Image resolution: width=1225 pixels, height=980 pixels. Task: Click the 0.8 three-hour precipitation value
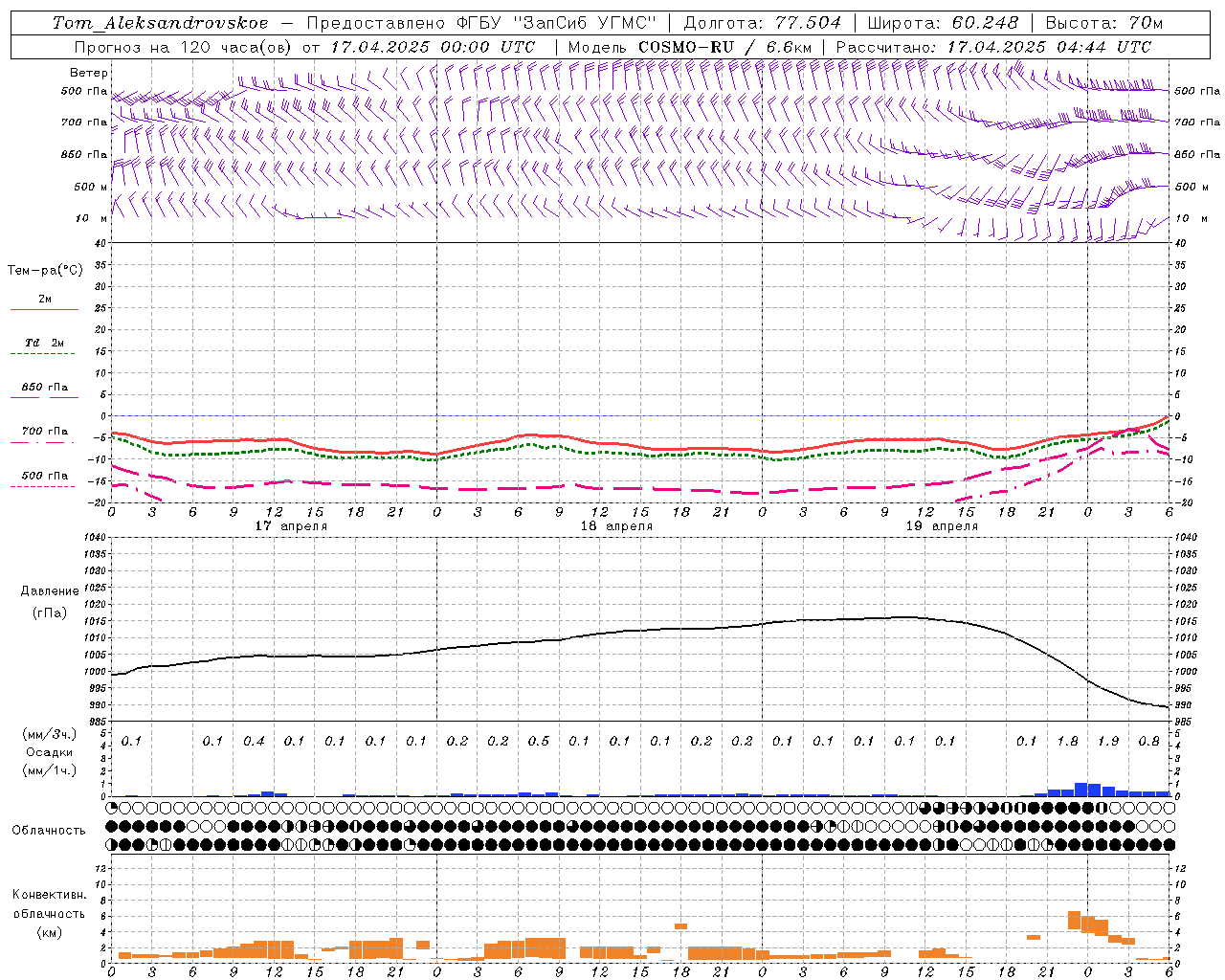(x=1149, y=741)
